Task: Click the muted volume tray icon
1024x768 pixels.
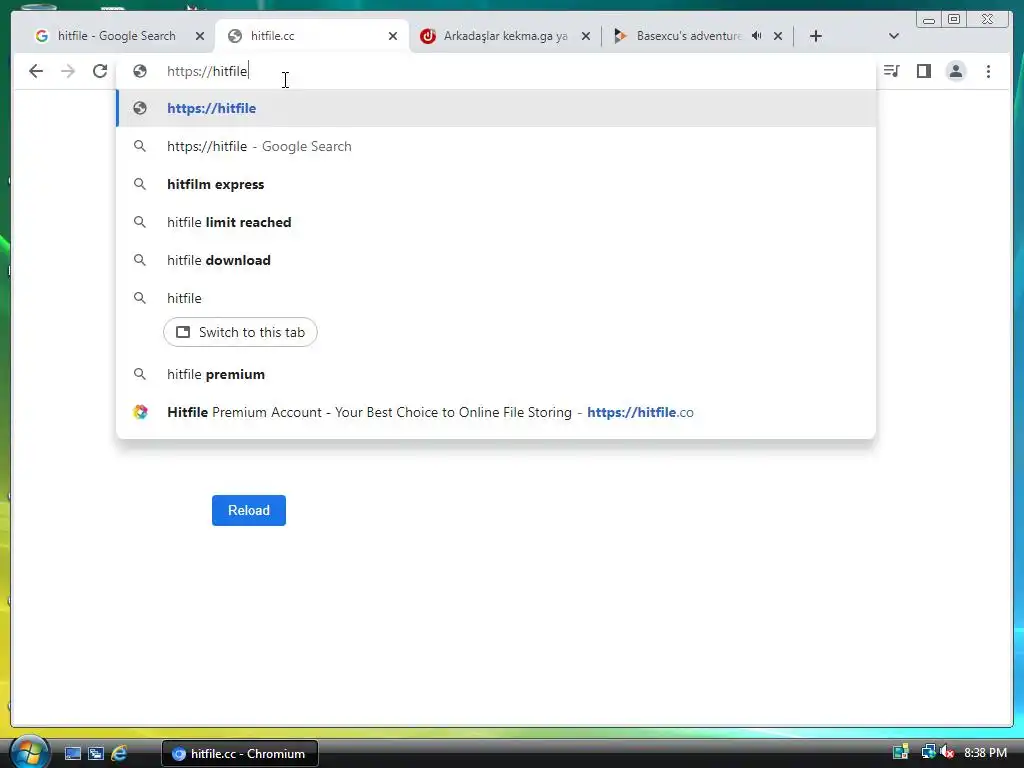Action: (x=948, y=752)
